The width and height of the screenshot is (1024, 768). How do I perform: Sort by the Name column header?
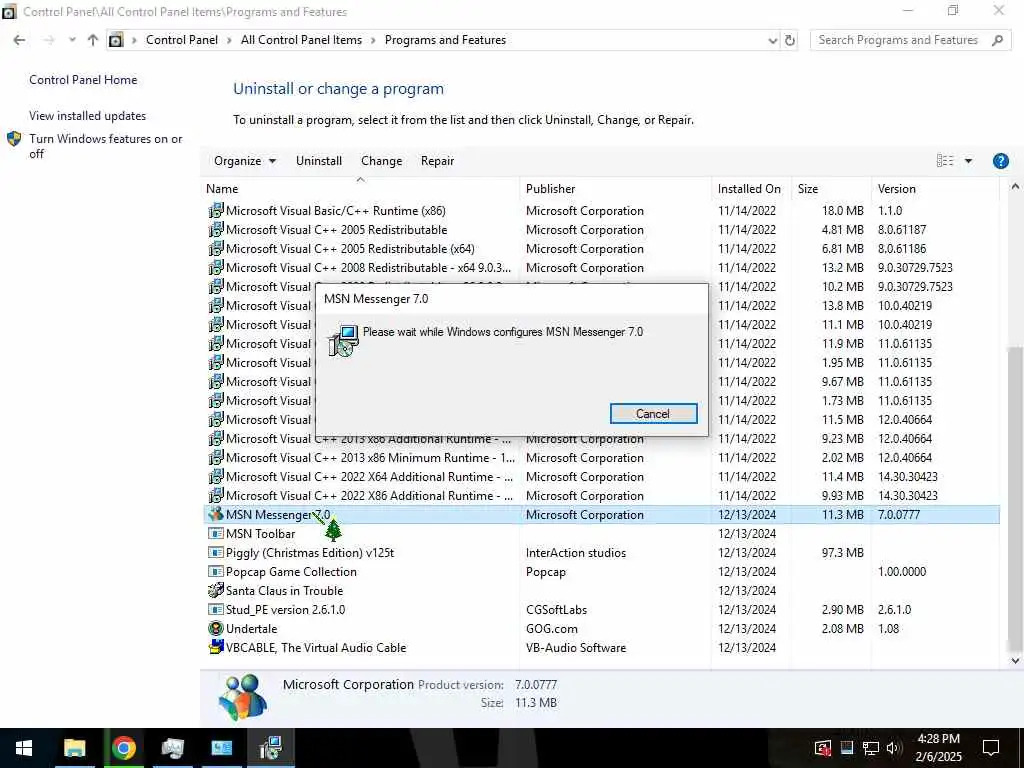(360, 189)
